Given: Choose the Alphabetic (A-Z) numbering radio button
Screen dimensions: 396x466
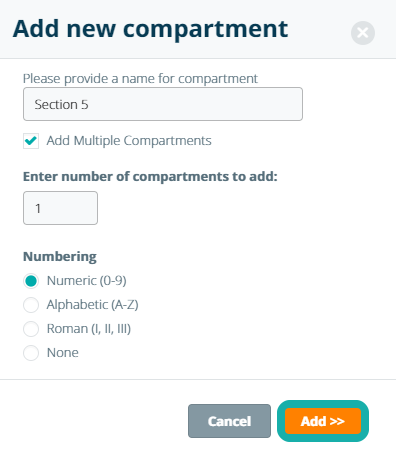Looking at the screenshot, I should 31,305.
